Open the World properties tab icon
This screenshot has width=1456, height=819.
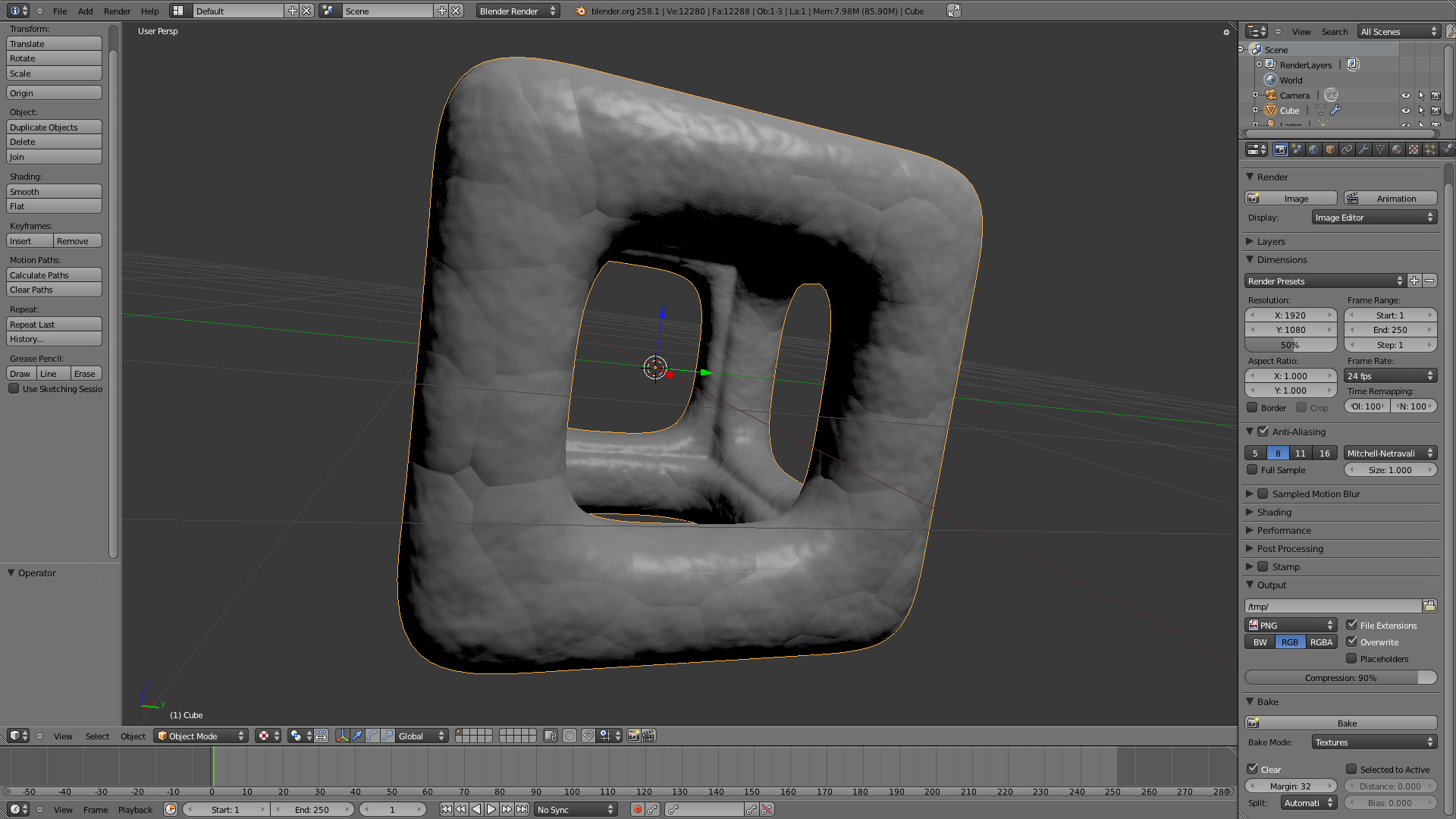1313,149
